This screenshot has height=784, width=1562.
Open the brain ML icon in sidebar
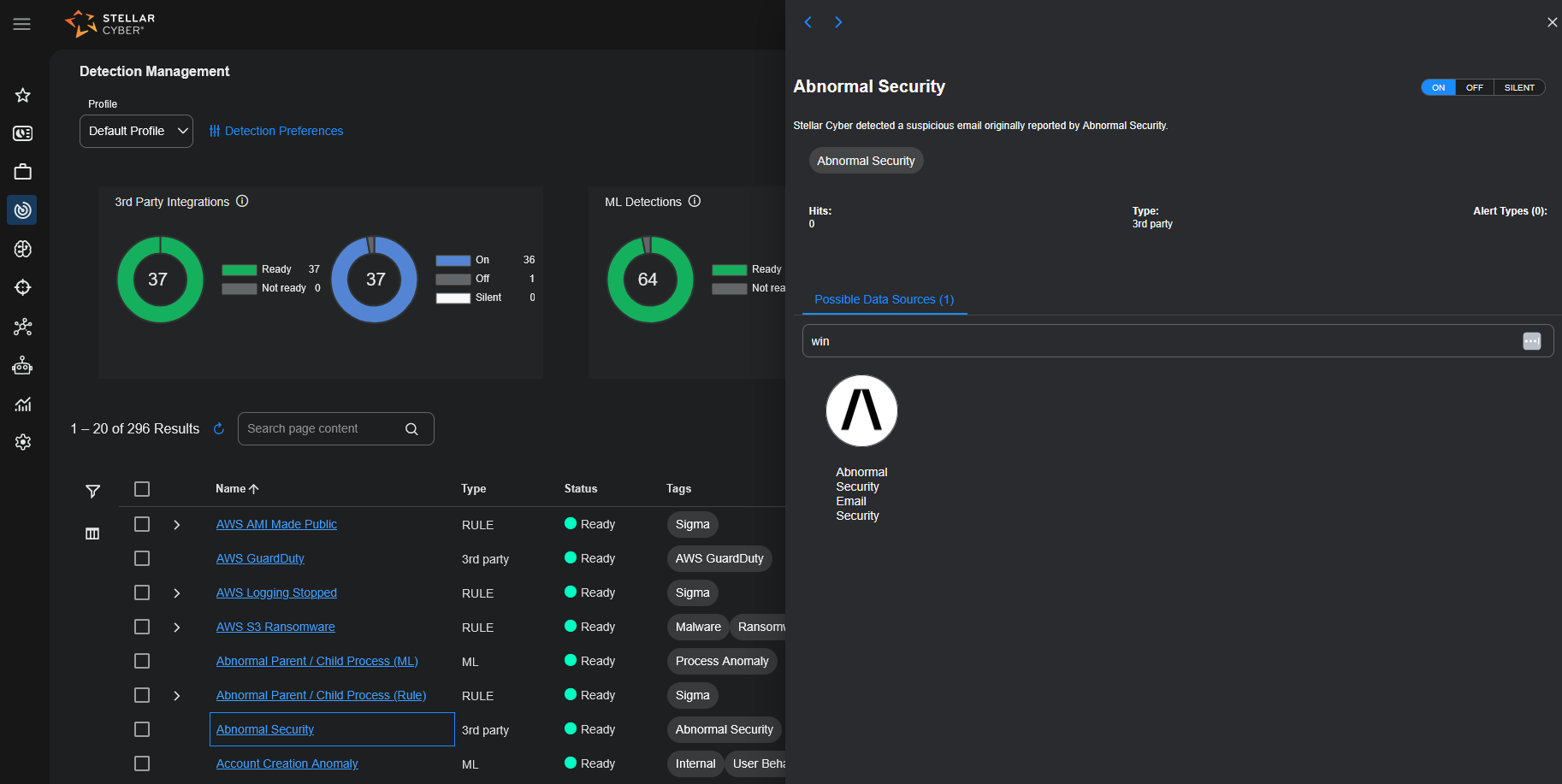point(23,249)
